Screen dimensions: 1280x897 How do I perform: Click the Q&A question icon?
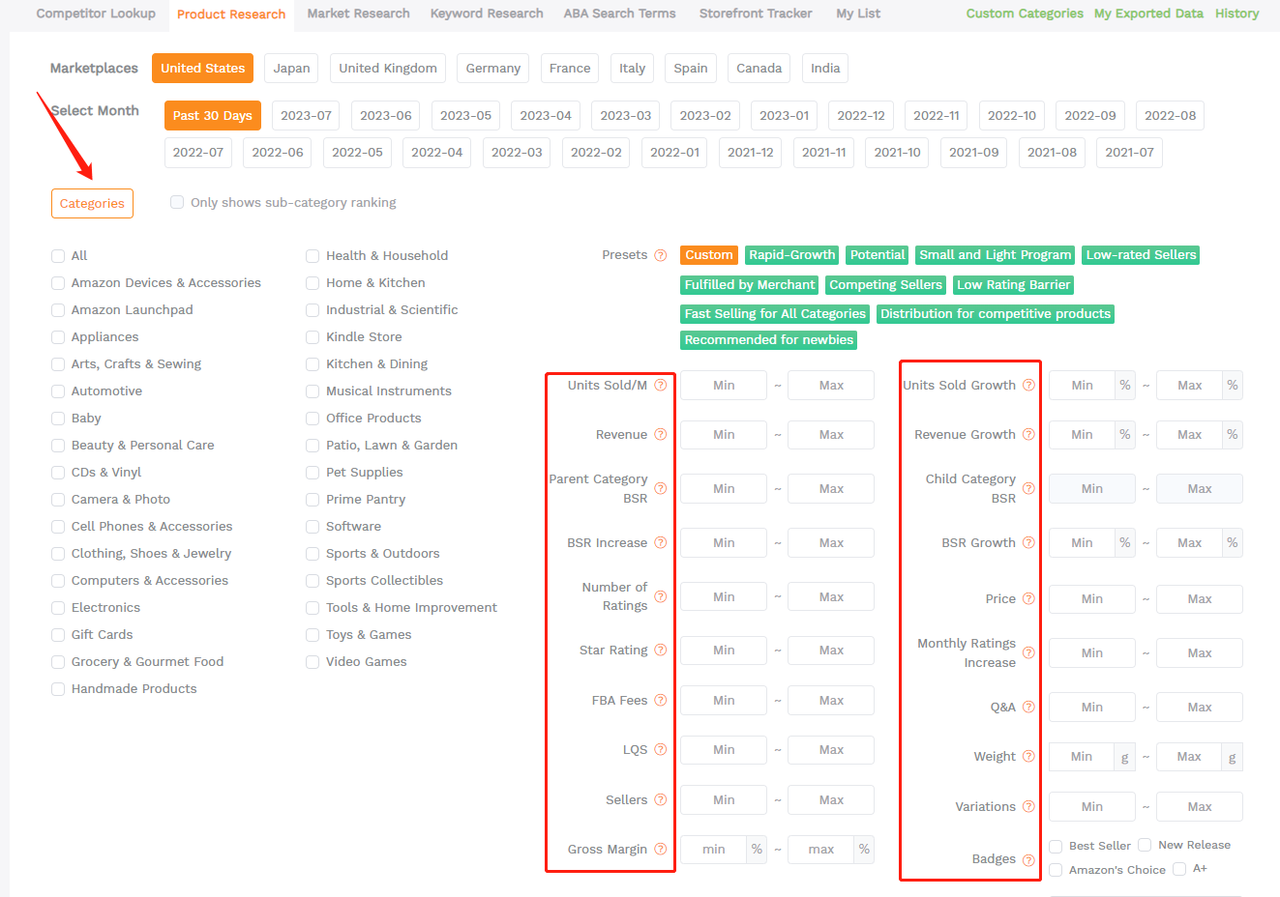(x=1028, y=707)
